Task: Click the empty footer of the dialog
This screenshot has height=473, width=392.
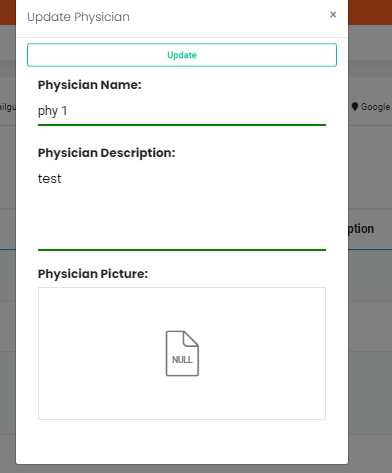Action: [x=182, y=443]
